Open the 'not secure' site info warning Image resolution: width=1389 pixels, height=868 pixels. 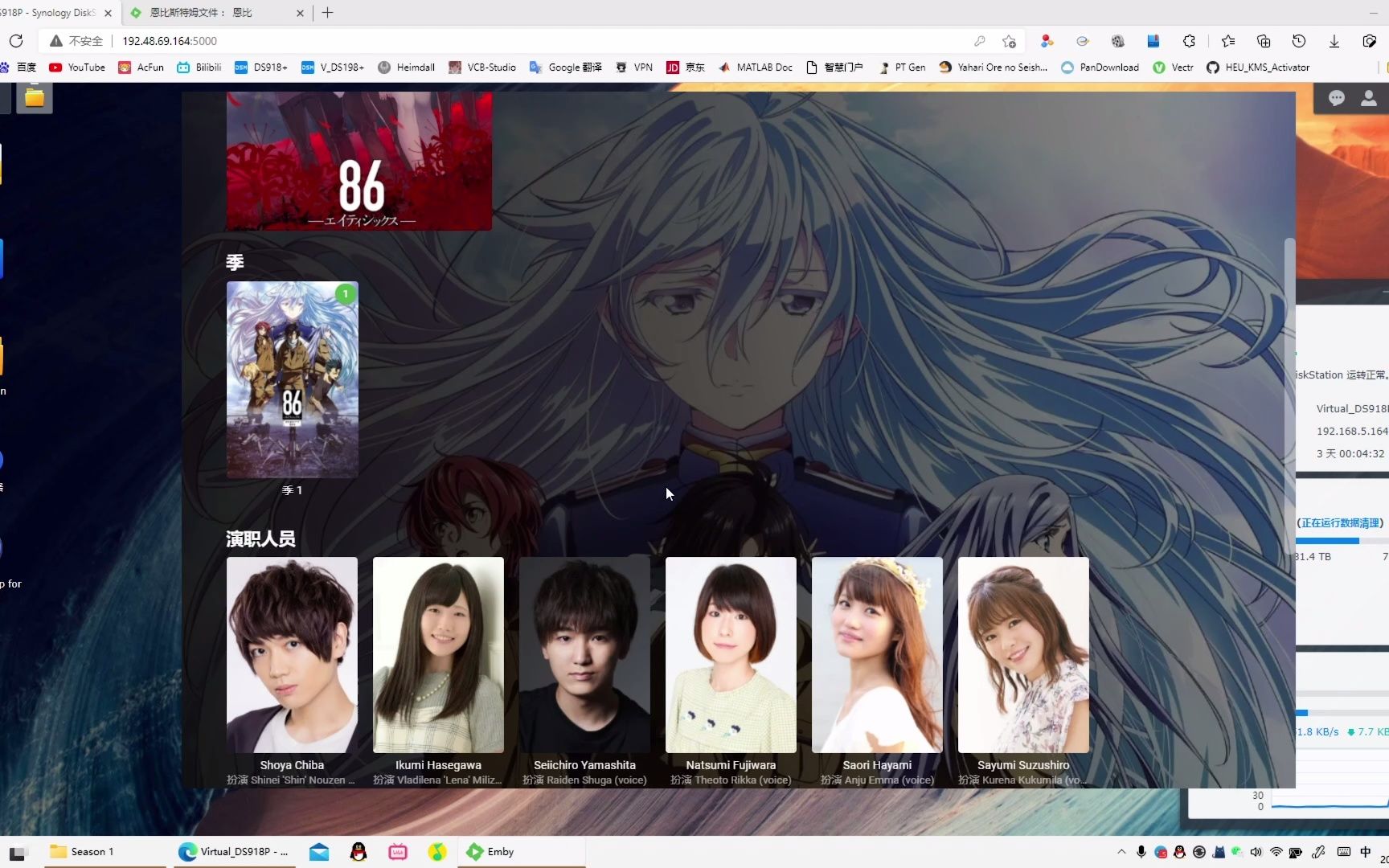point(76,41)
